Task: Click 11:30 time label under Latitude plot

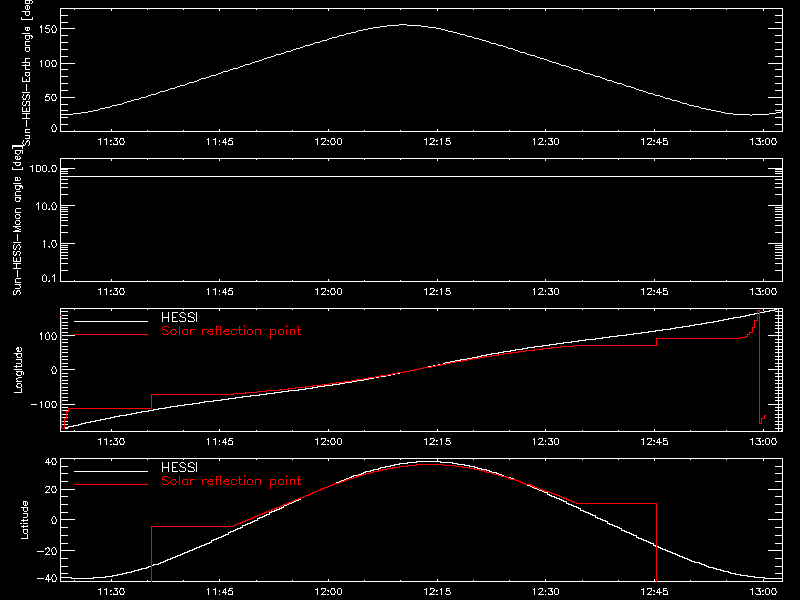Action: point(111,592)
